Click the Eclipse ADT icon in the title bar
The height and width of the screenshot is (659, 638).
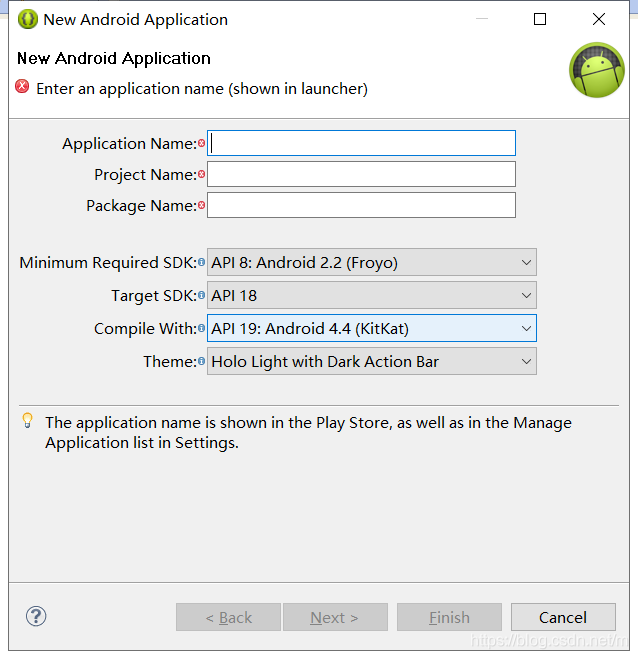point(28,19)
